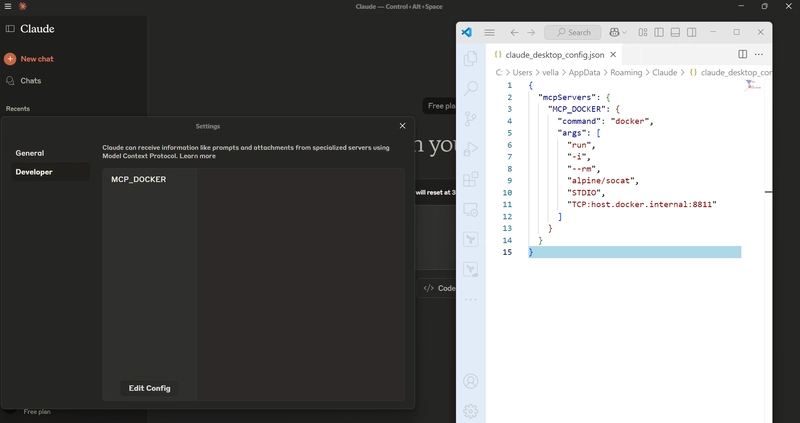Click the Claude starburst logo in title bar
800x423 pixels.
(22, 7)
